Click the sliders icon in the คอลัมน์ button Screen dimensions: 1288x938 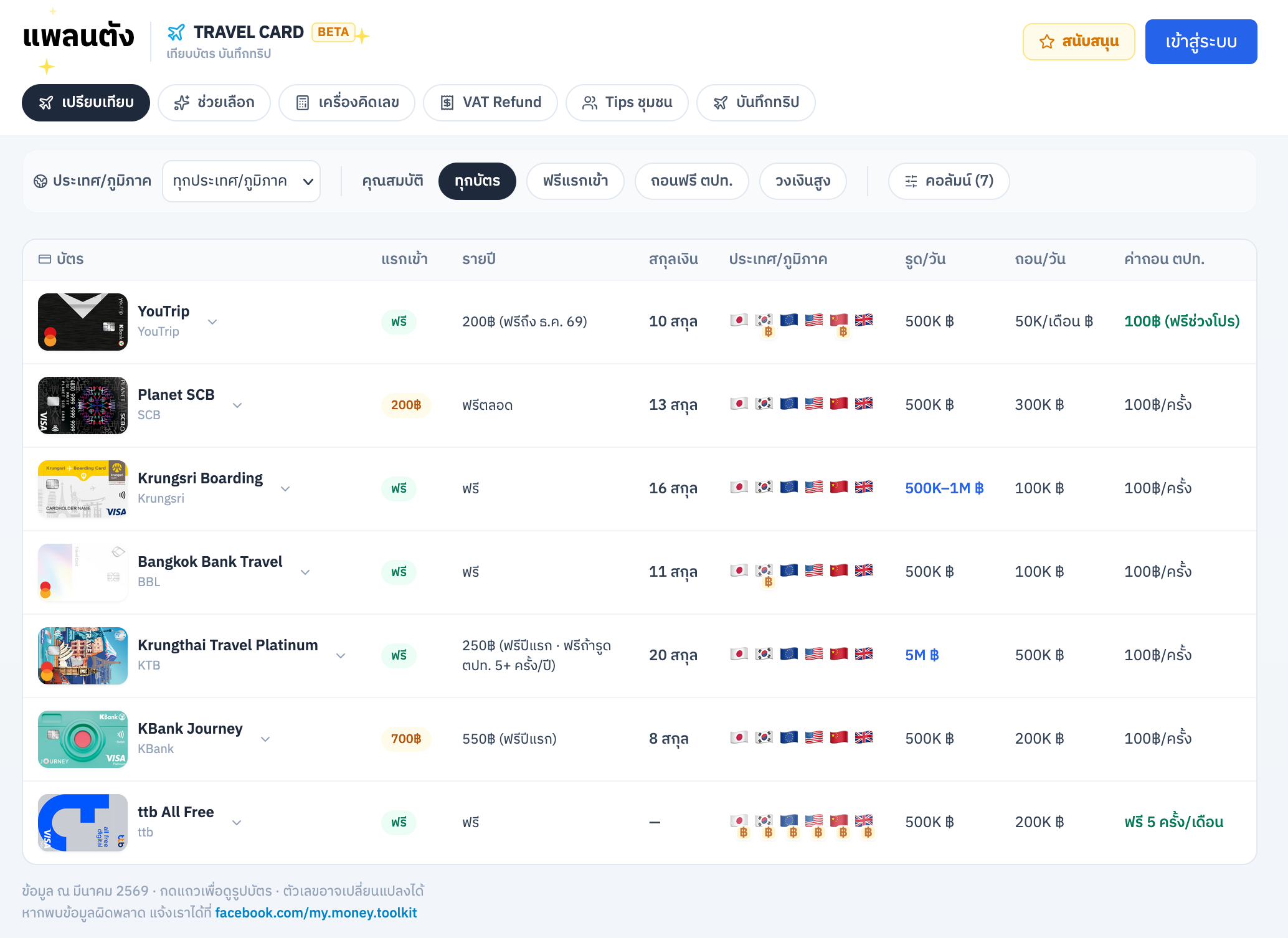pos(911,181)
